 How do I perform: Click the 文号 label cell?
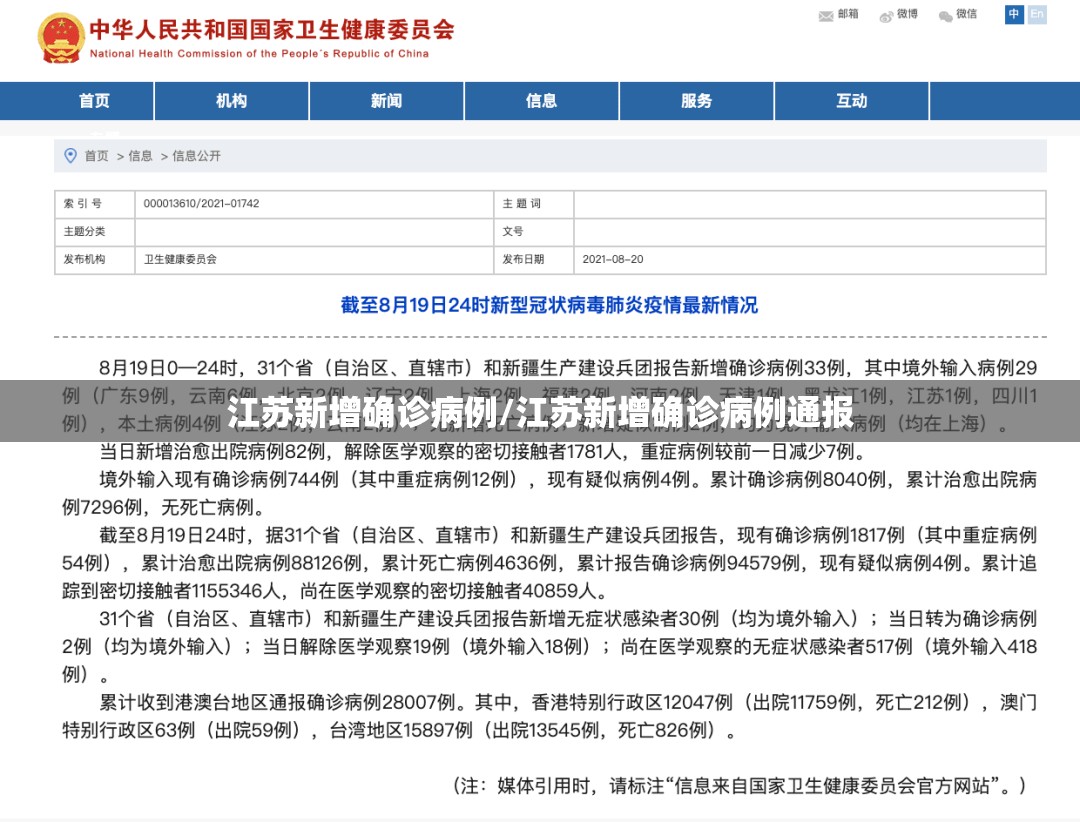(x=534, y=232)
